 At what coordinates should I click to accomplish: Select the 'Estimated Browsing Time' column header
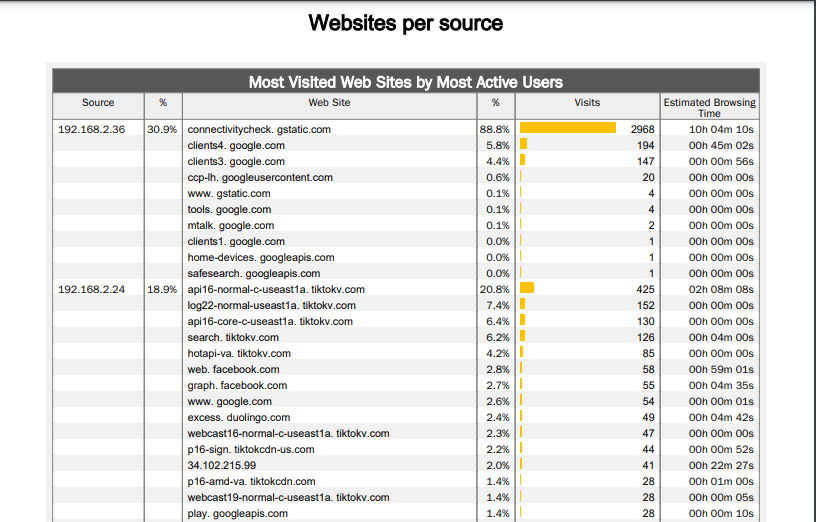pos(709,108)
